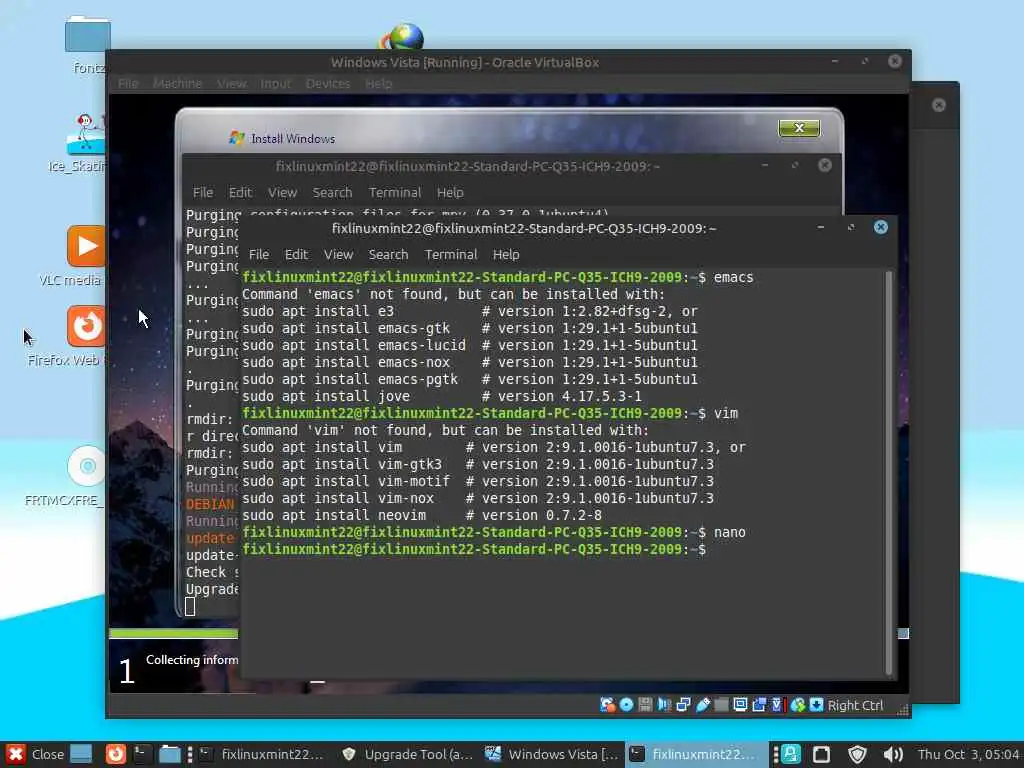Open Edit menu in background terminal window
The image size is (1024, 768).
point(240,193)
